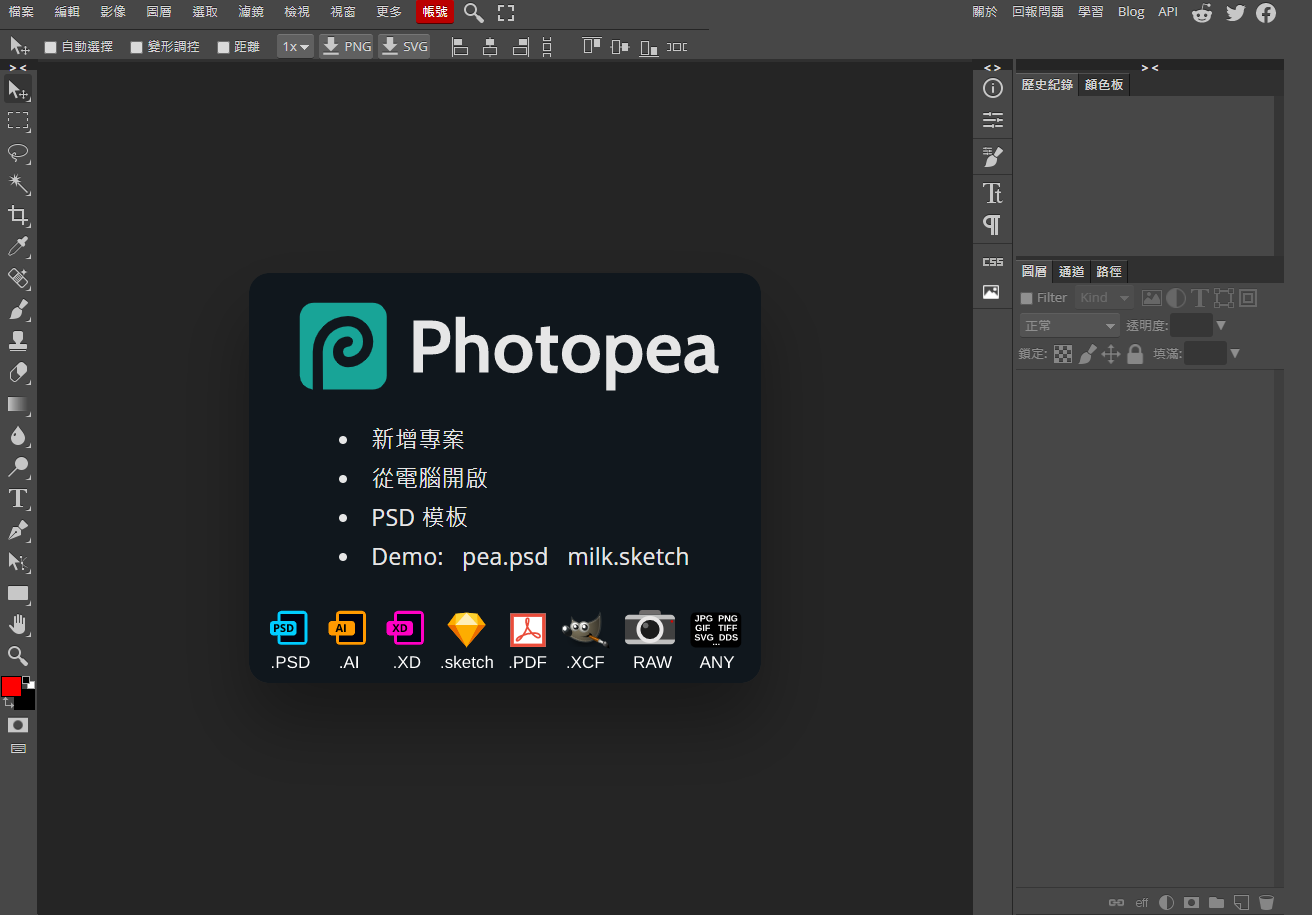Open the Info panel icon
Screen dimensions: 1312x915
tap(992, 88)
